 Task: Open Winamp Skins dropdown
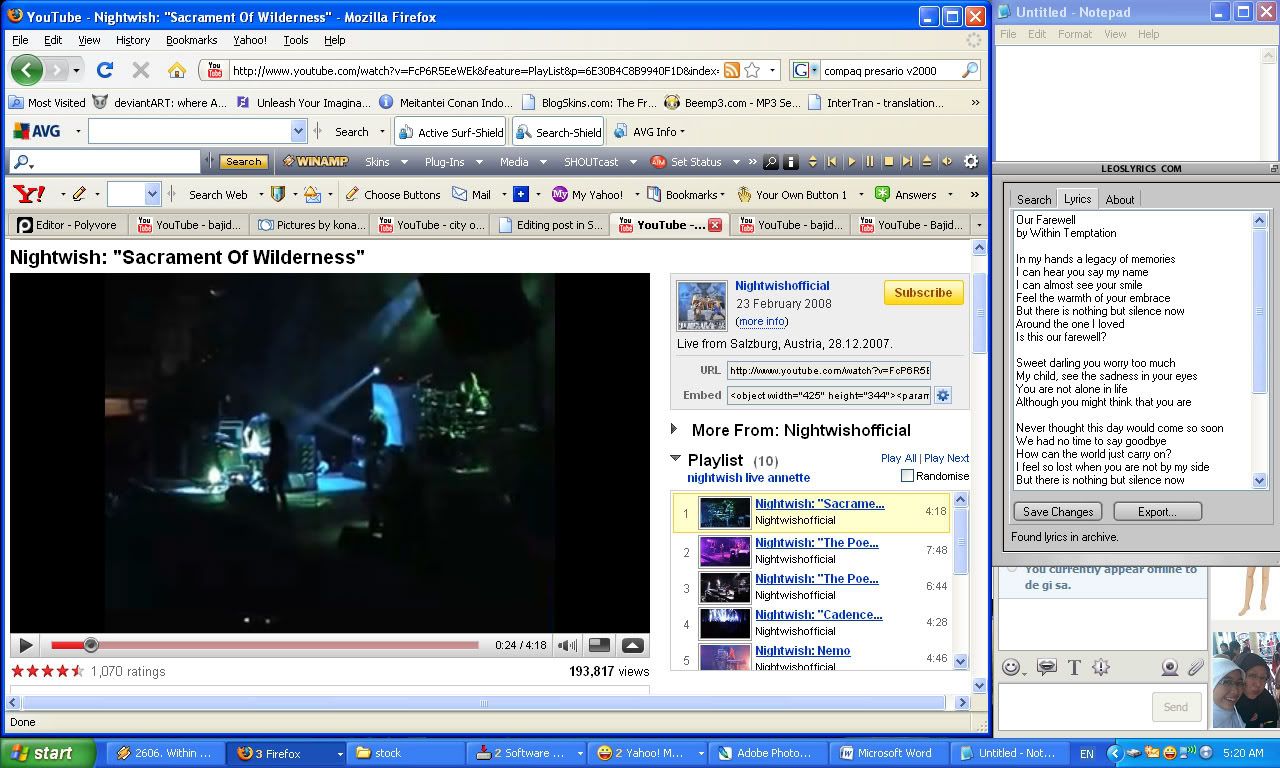click(384, 161)
